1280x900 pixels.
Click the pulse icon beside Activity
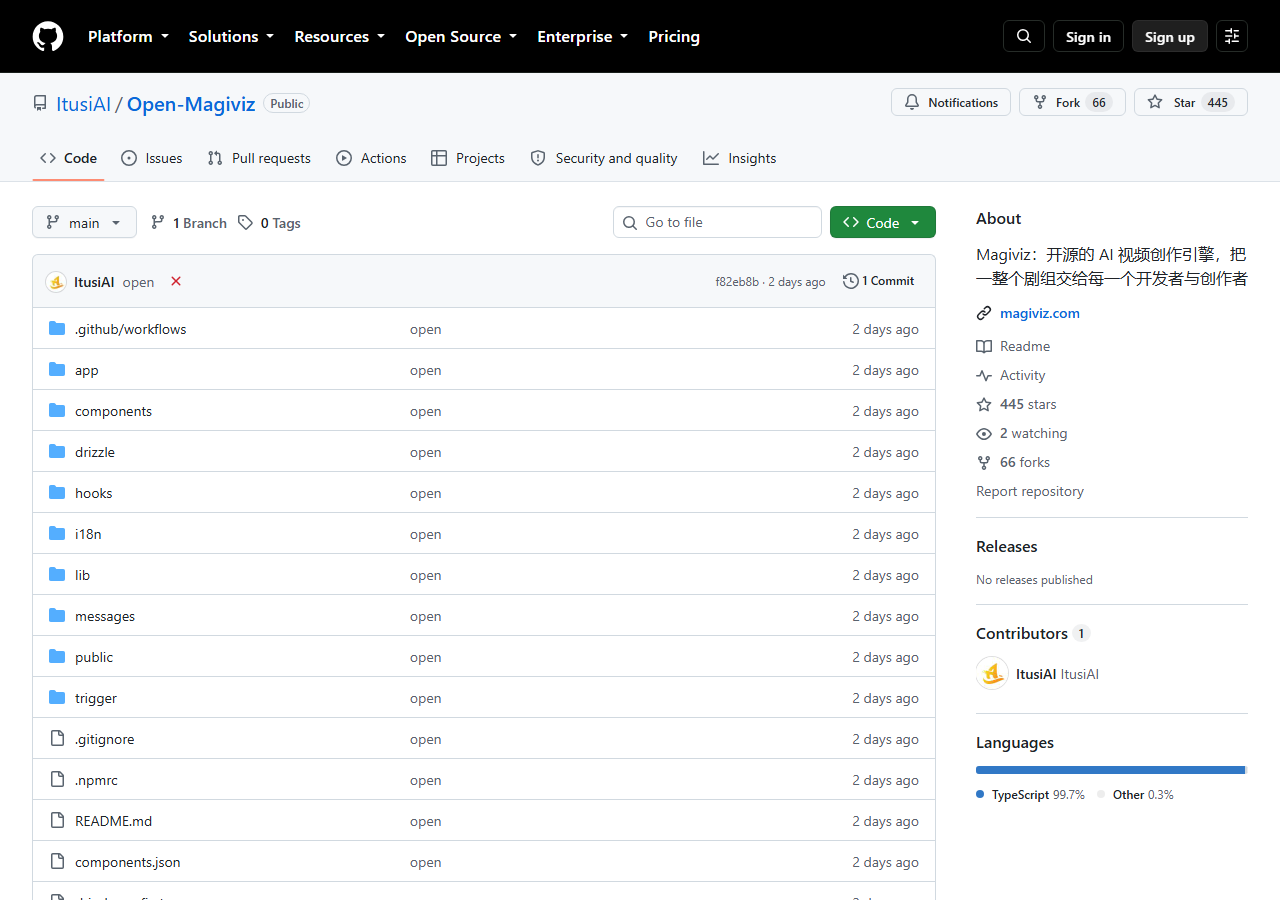(x=984, y=375)
